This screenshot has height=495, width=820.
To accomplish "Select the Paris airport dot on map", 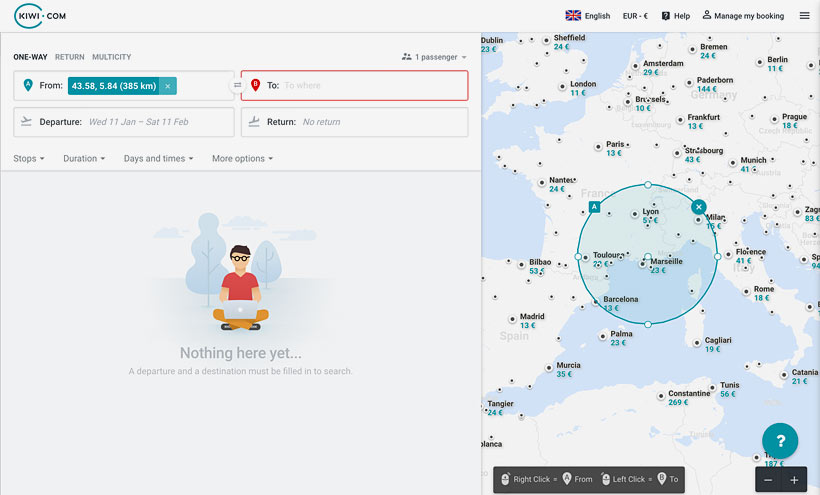I will click(598, 147).
